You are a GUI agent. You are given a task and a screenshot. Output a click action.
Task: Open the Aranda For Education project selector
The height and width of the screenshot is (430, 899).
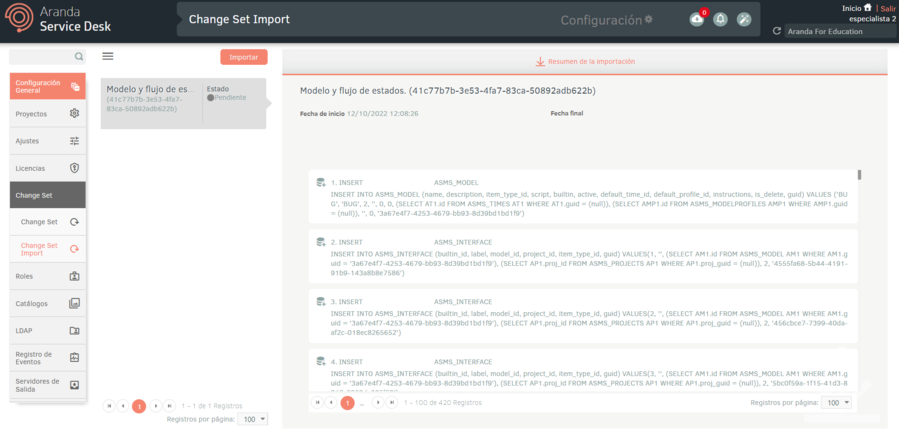pos(840,32)
